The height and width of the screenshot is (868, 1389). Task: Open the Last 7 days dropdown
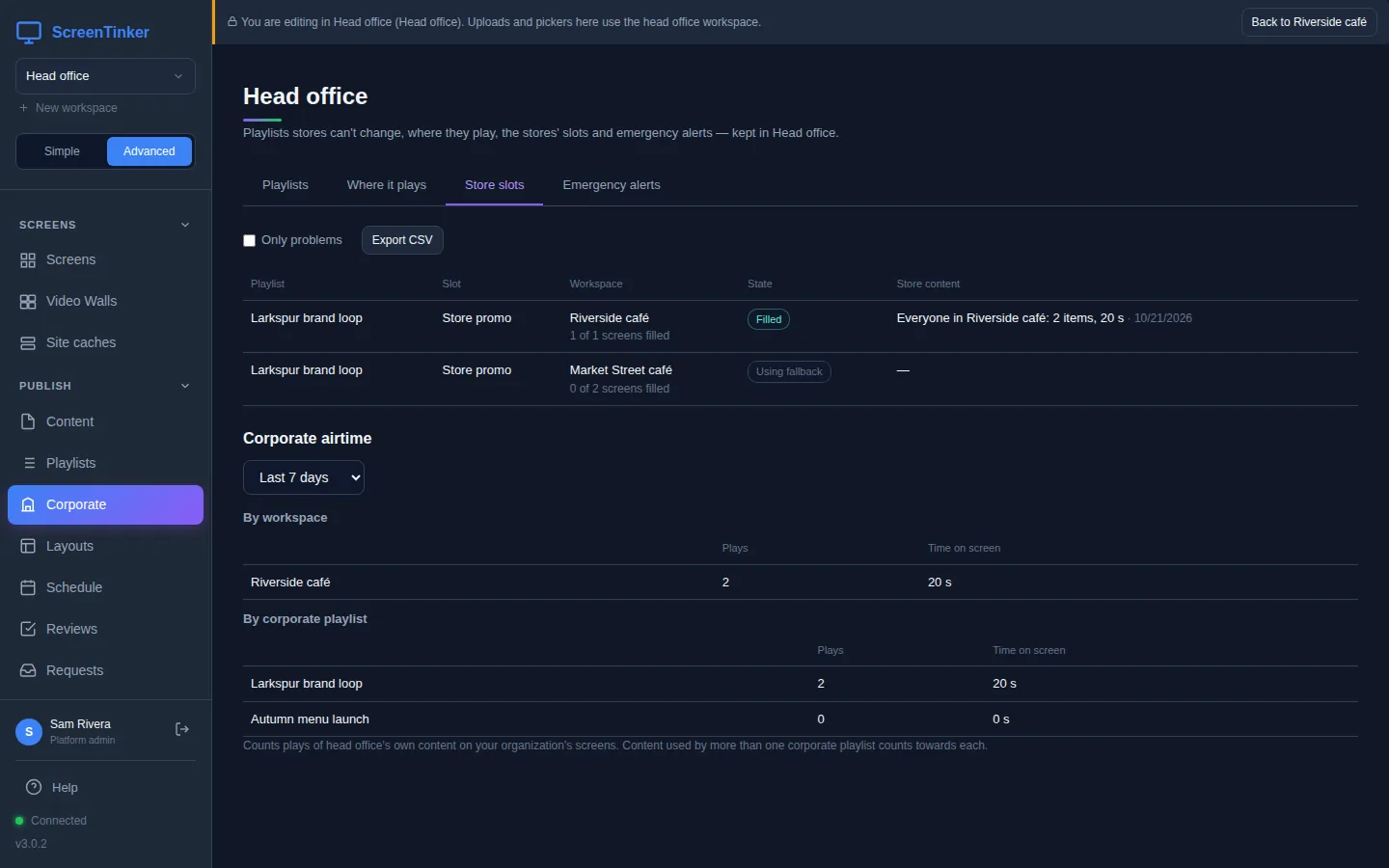pyautogui.click(x=304, y=477)
